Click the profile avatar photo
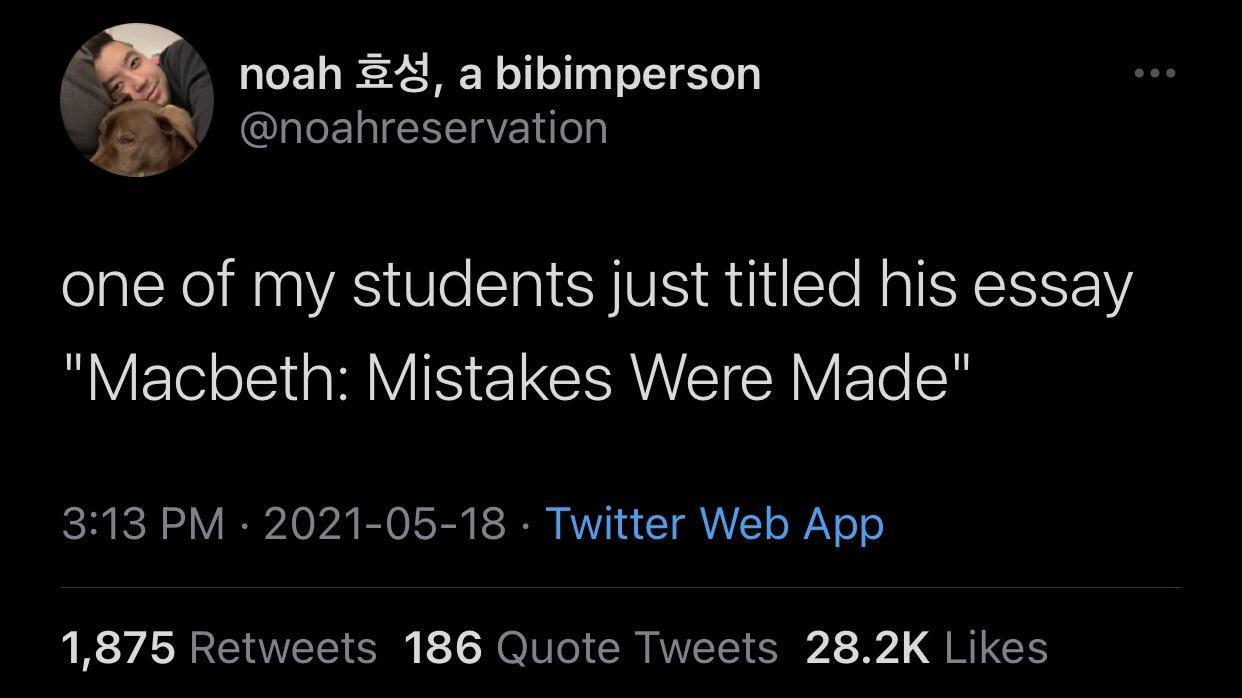The image size is (1242, 698). click(x=137, y=100)
